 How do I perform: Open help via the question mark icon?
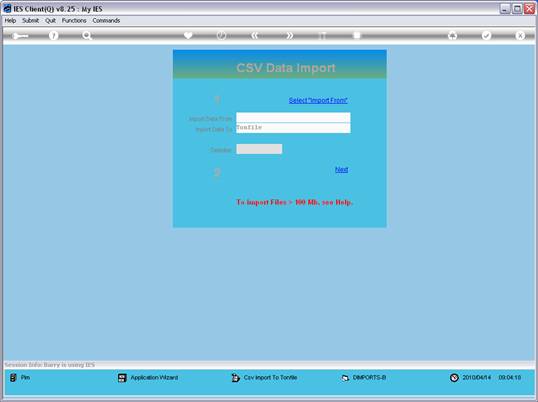[x=53, y=35]
